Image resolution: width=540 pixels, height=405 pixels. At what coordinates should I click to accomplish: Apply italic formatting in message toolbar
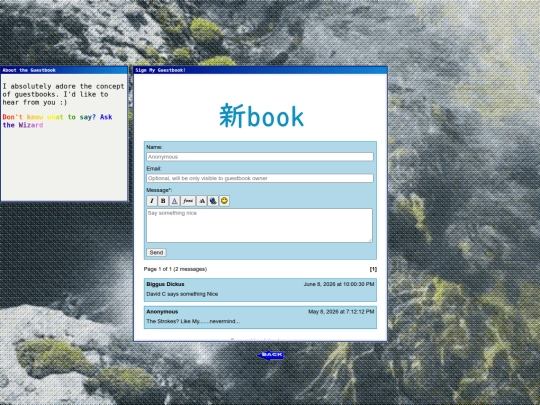[x=152, y=201]
